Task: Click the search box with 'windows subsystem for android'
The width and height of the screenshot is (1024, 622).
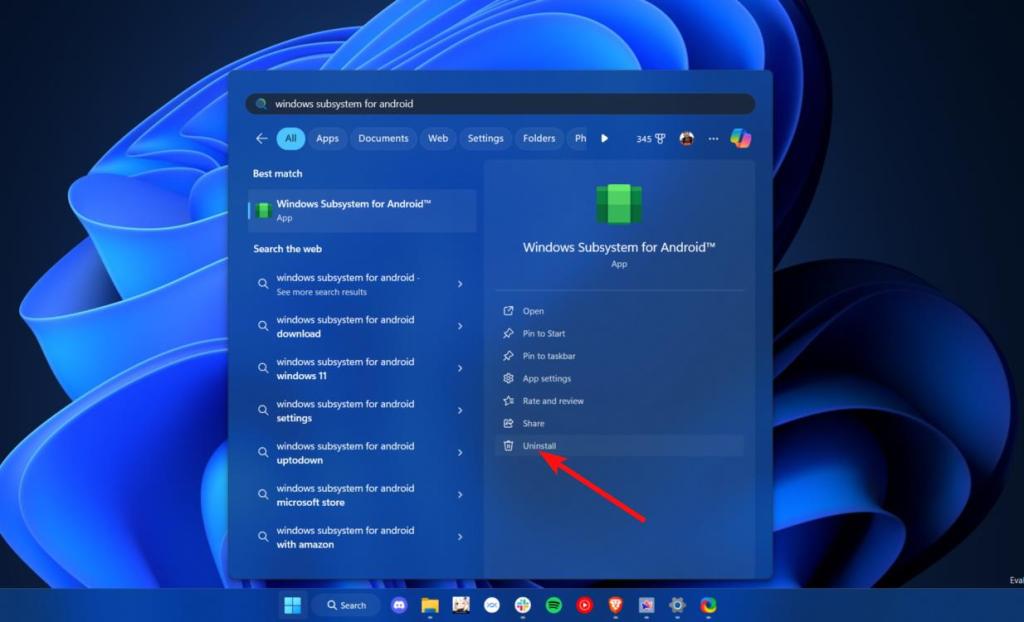Action: click(x=500, y=104)
